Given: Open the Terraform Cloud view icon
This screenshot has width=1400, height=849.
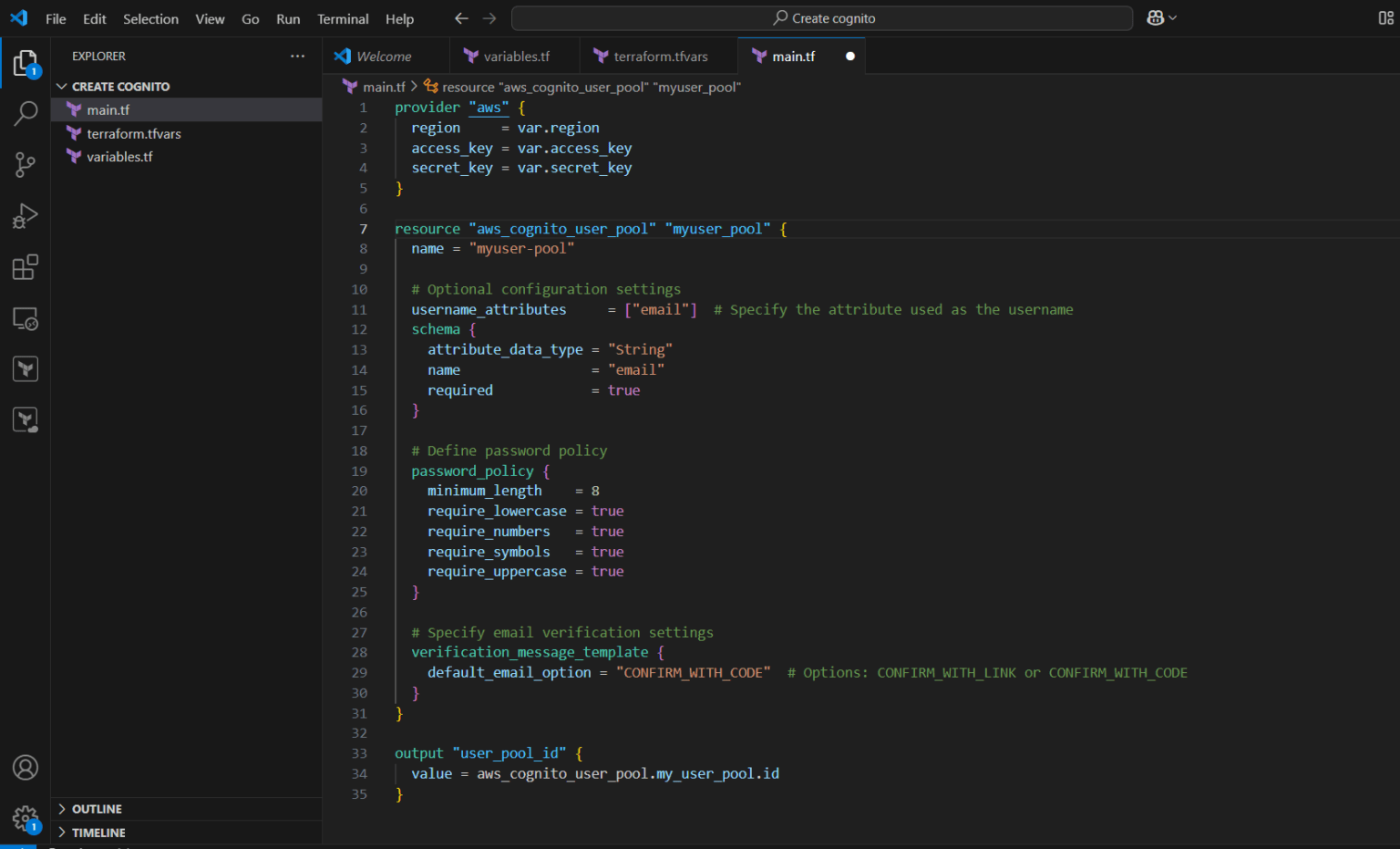Looking at the screenshot, I should pos(26,419).
